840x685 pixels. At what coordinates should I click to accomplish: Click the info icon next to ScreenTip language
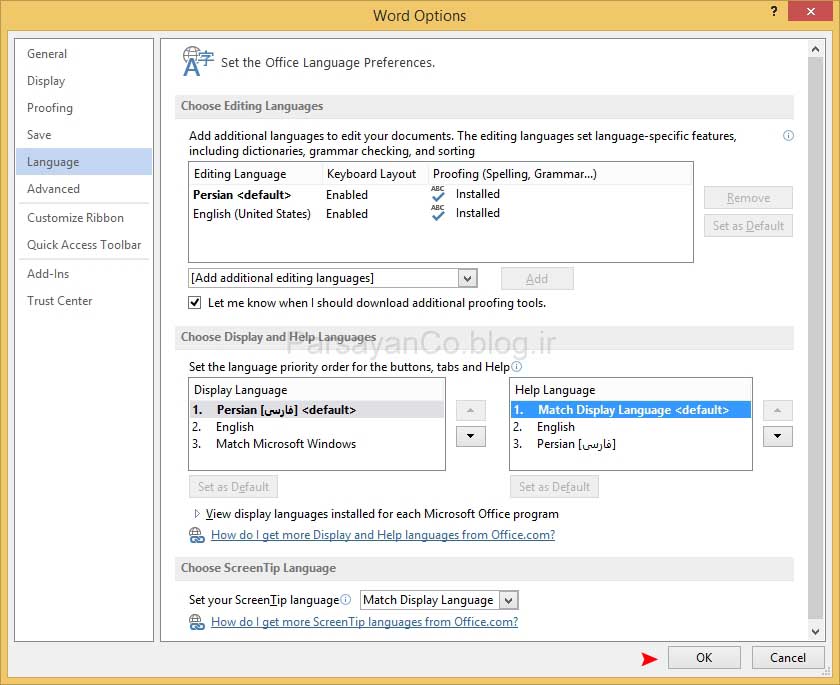(346, 600)
